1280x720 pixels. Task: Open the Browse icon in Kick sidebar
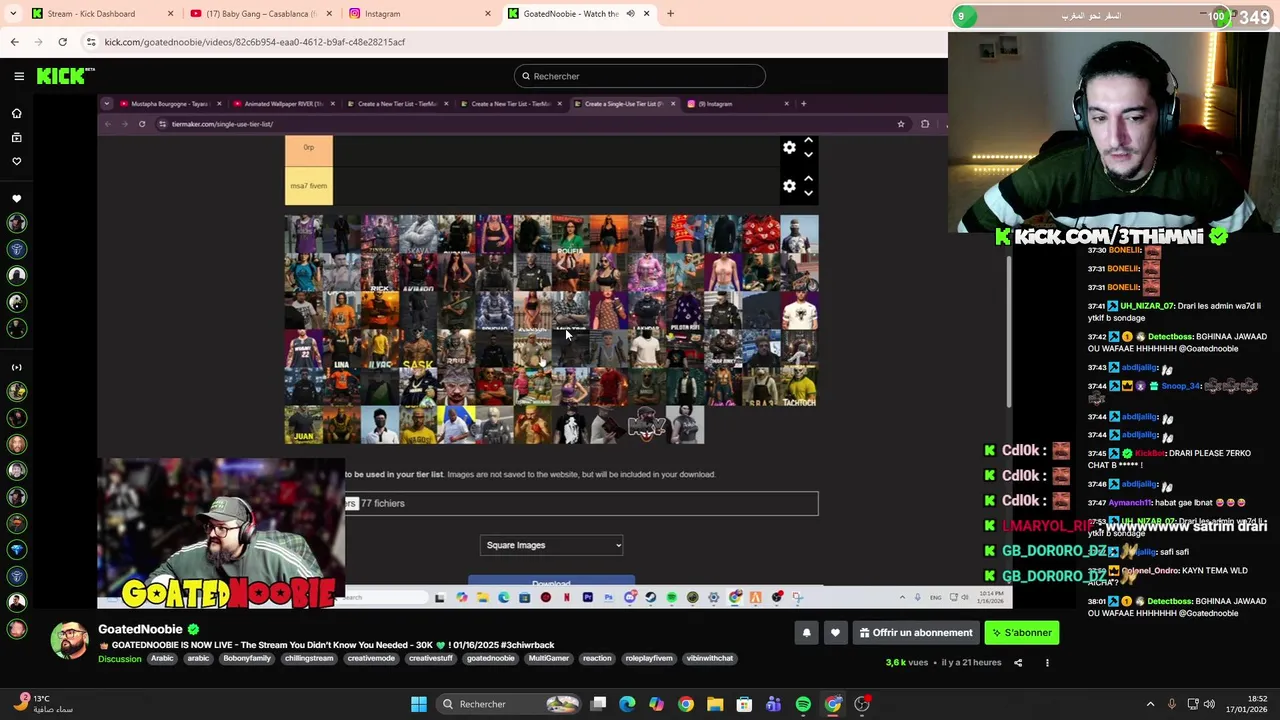tap(16, 138)
